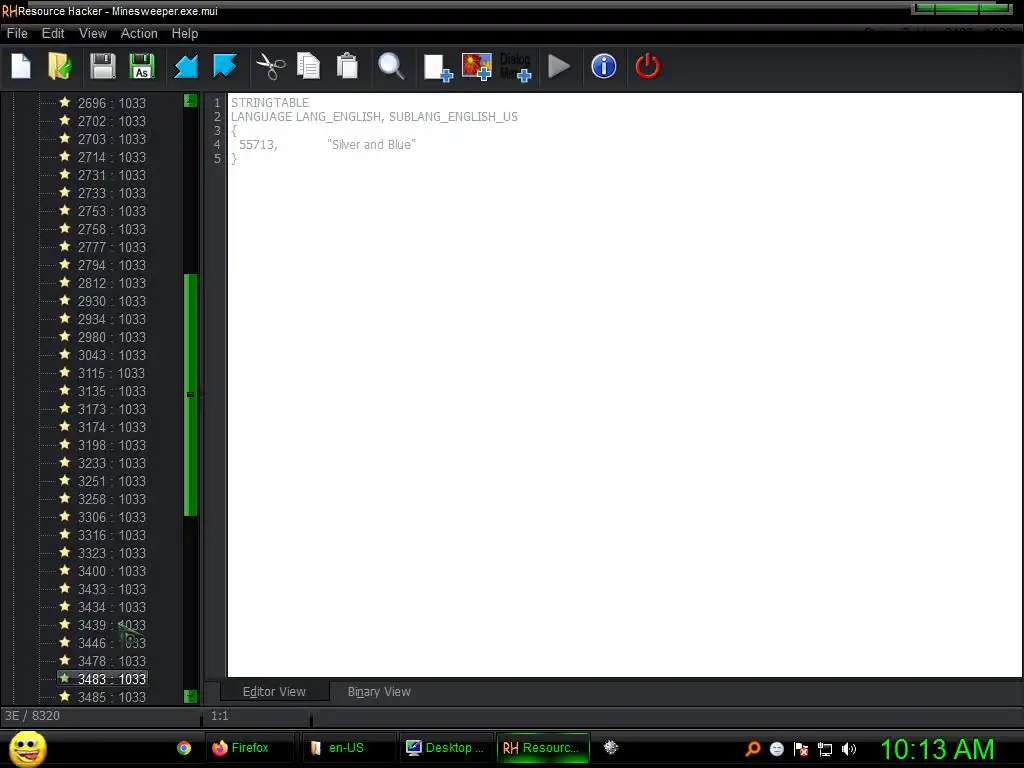Select tree item 3306 : 1033
The height and width of the screenshot is (768, 1024).
click(112, 517)
